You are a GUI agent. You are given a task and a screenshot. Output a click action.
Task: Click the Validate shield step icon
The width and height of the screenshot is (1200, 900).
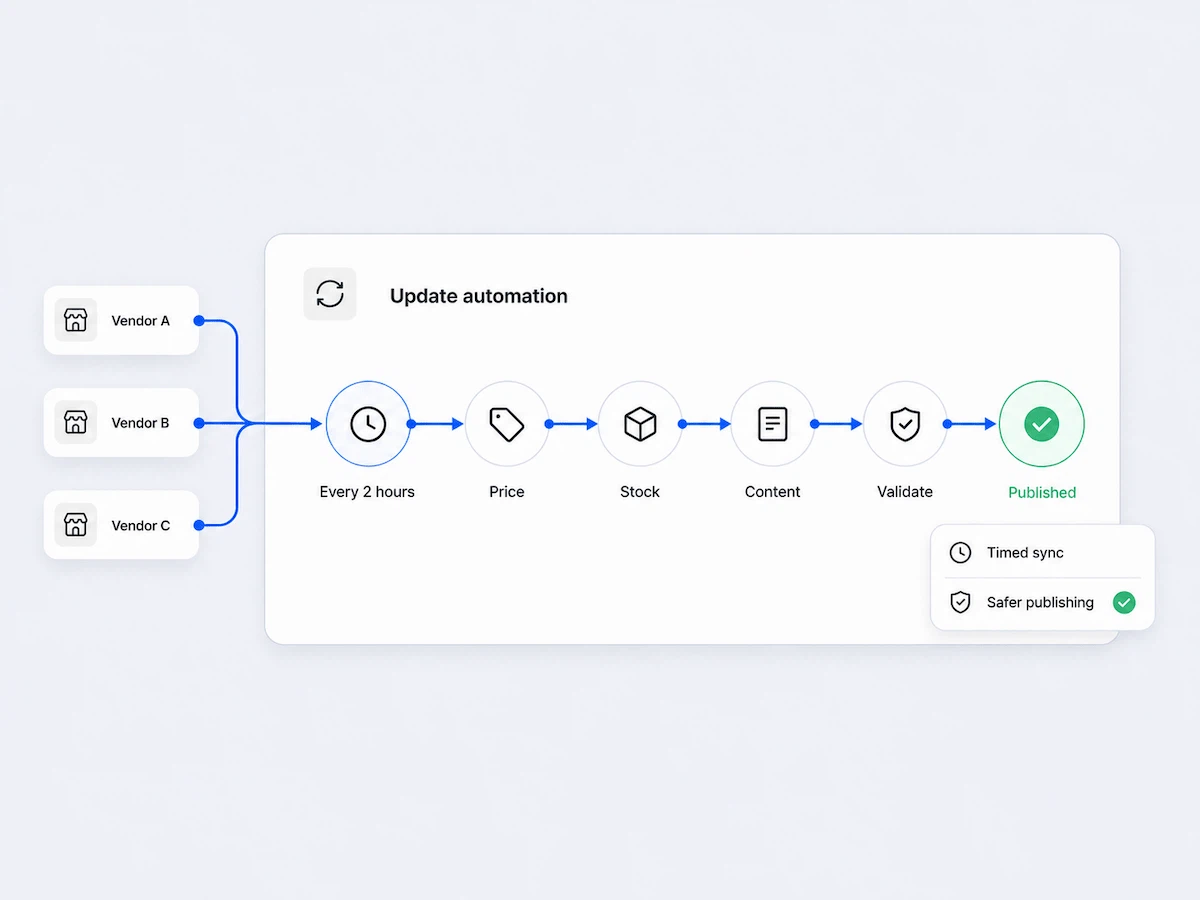pos(905,424)
